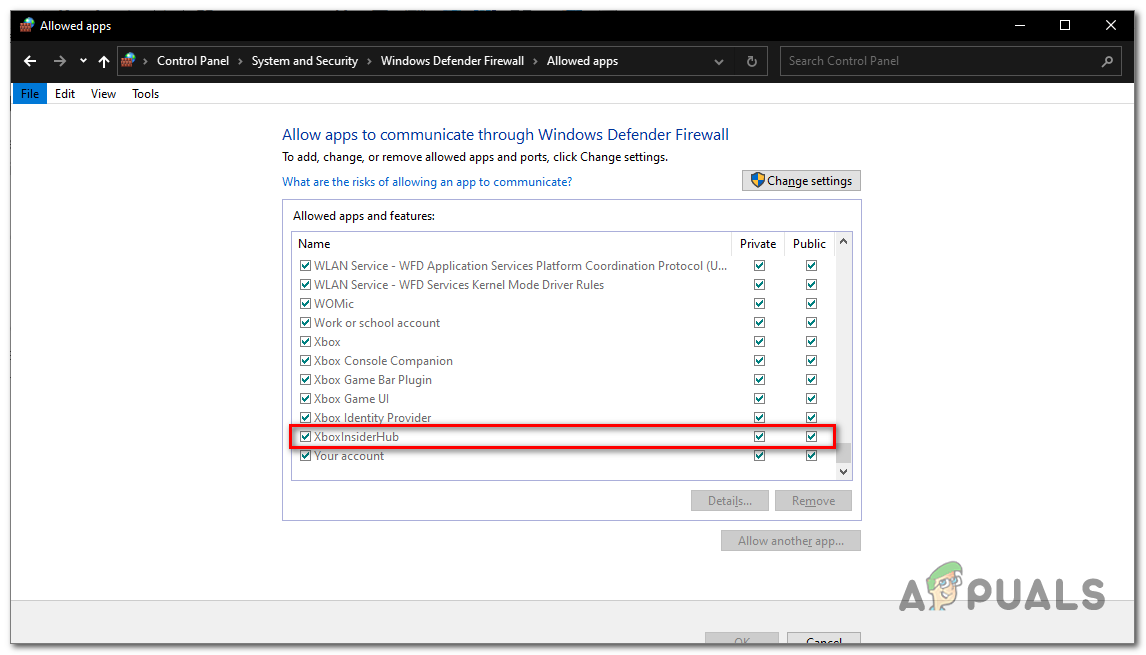1146x655 pixels.
Task: Click the search magnifier icon
Action: pos(1107,61)
